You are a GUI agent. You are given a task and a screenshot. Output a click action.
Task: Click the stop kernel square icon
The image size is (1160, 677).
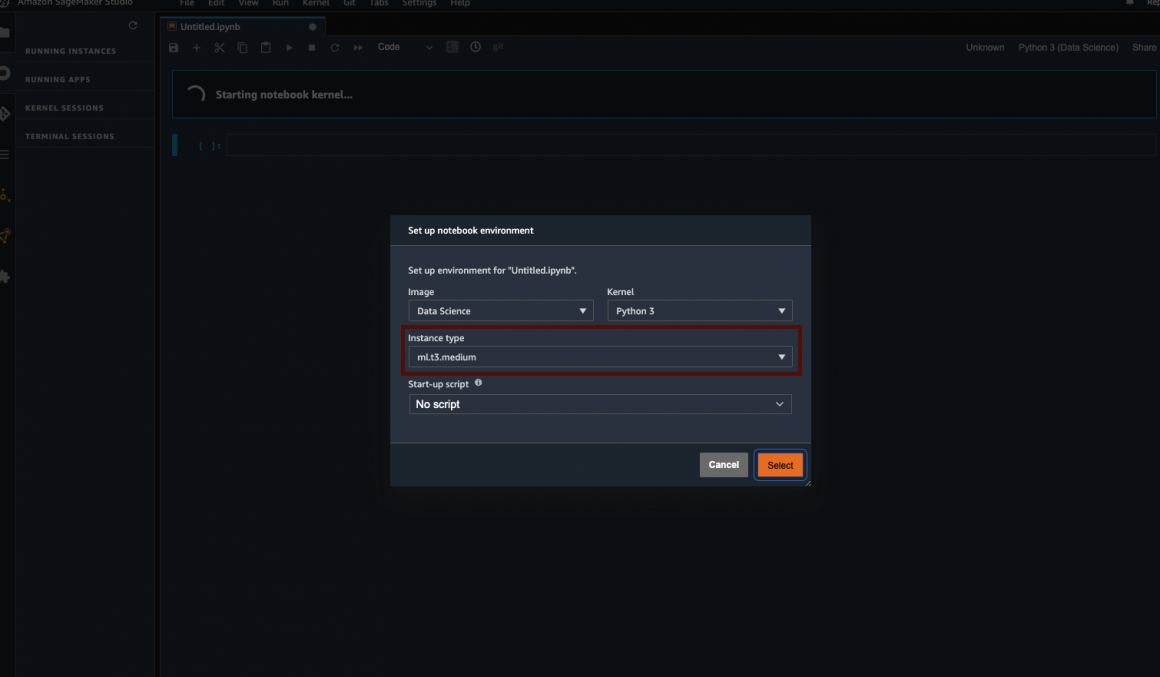[312, 48]
